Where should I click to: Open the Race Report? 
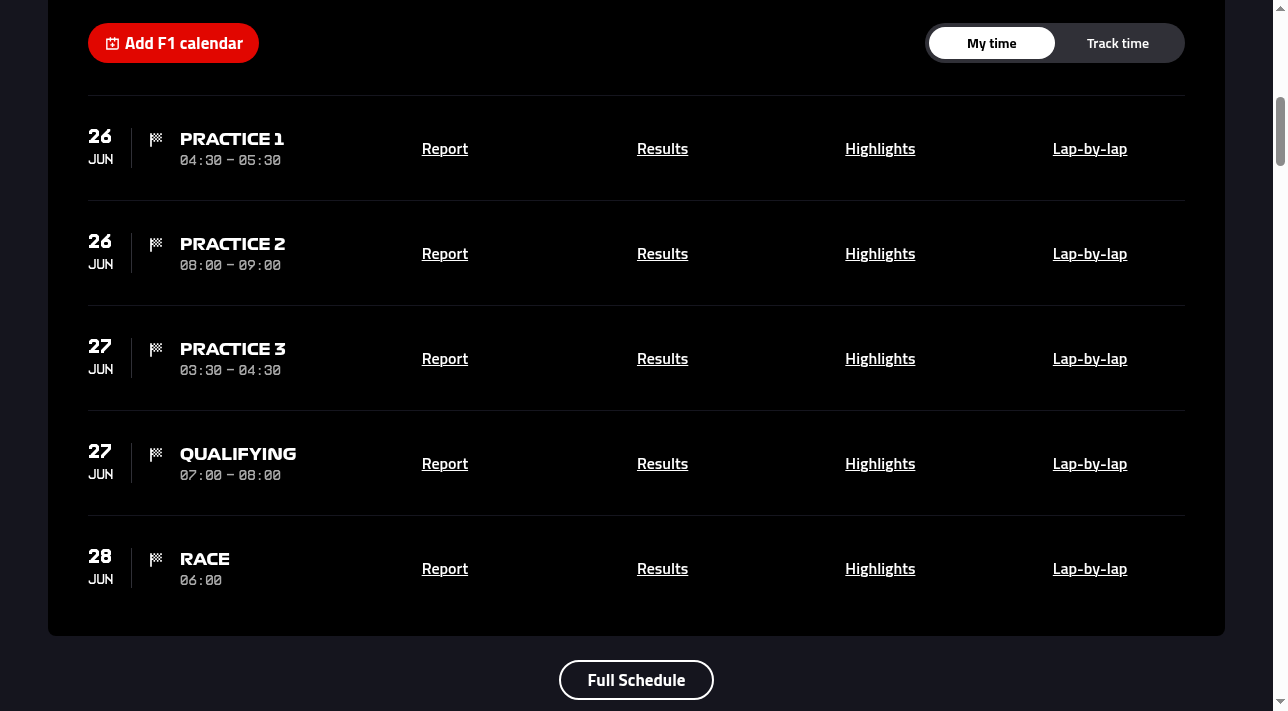[x=445, y=569]
